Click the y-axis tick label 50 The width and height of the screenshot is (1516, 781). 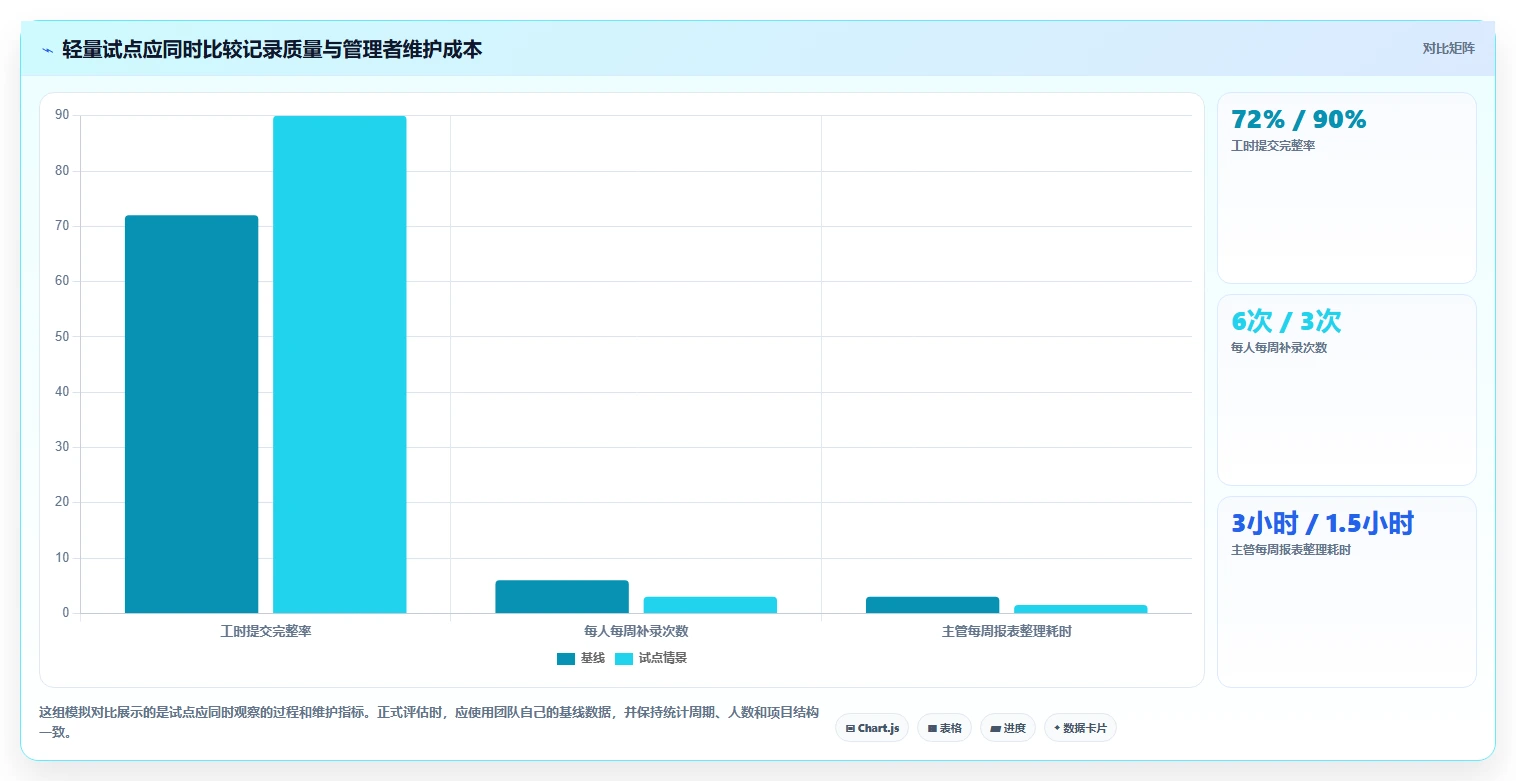(x=62, y=336)
